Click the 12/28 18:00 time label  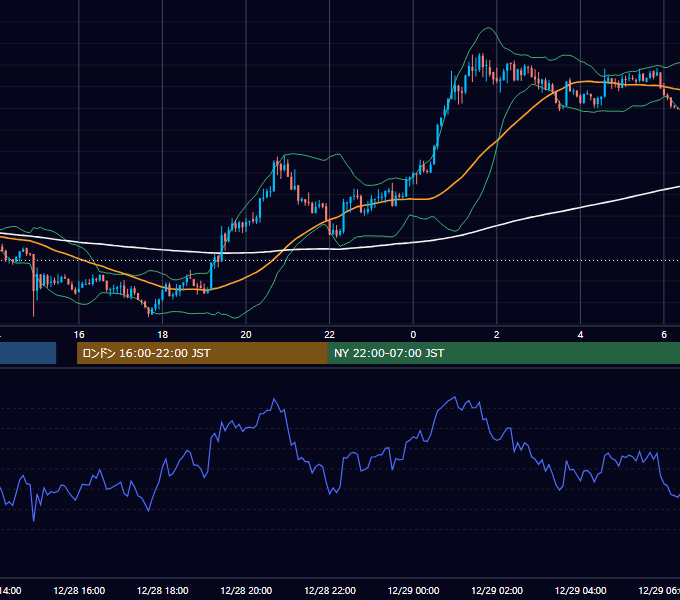click(x=163, y=590)
